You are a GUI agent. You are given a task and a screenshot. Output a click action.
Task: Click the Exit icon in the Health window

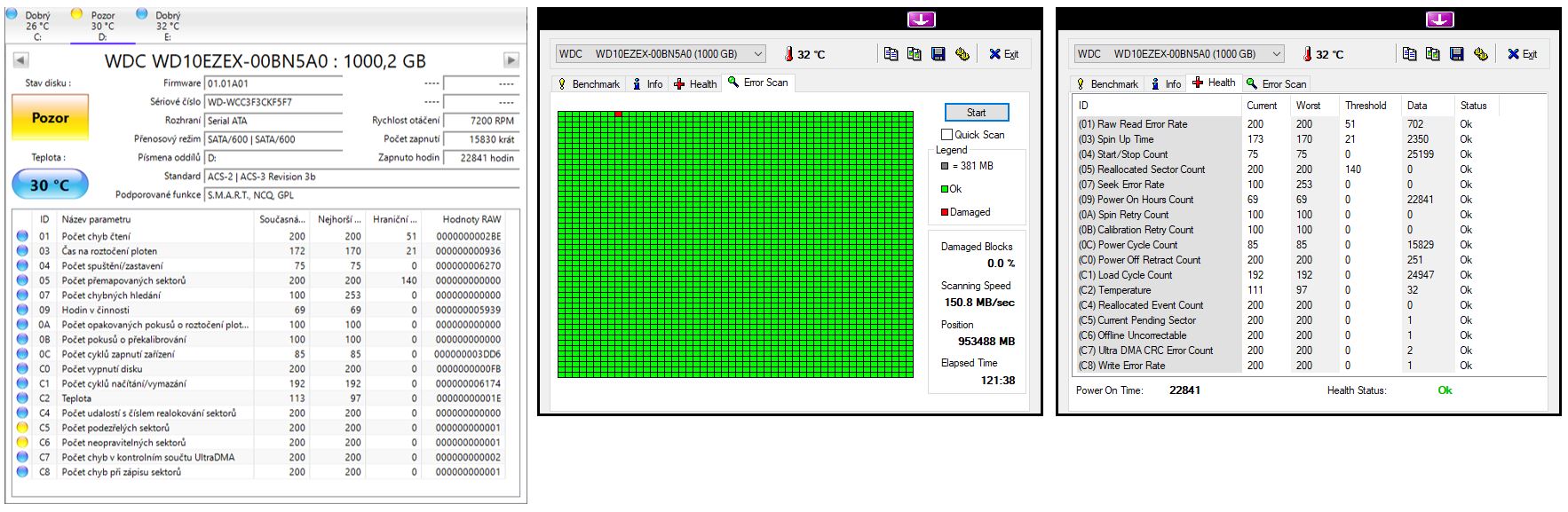[x=1522, y=54]
